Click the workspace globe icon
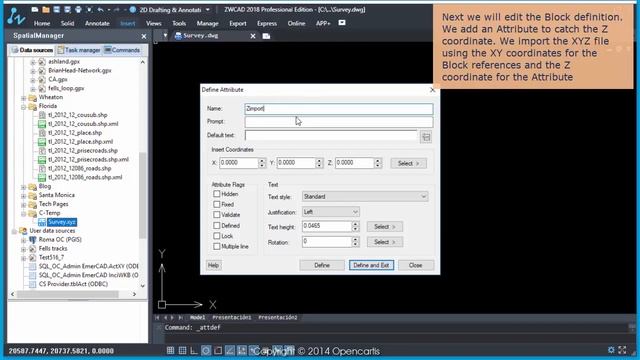640x360 pixels. pos(133,9)
